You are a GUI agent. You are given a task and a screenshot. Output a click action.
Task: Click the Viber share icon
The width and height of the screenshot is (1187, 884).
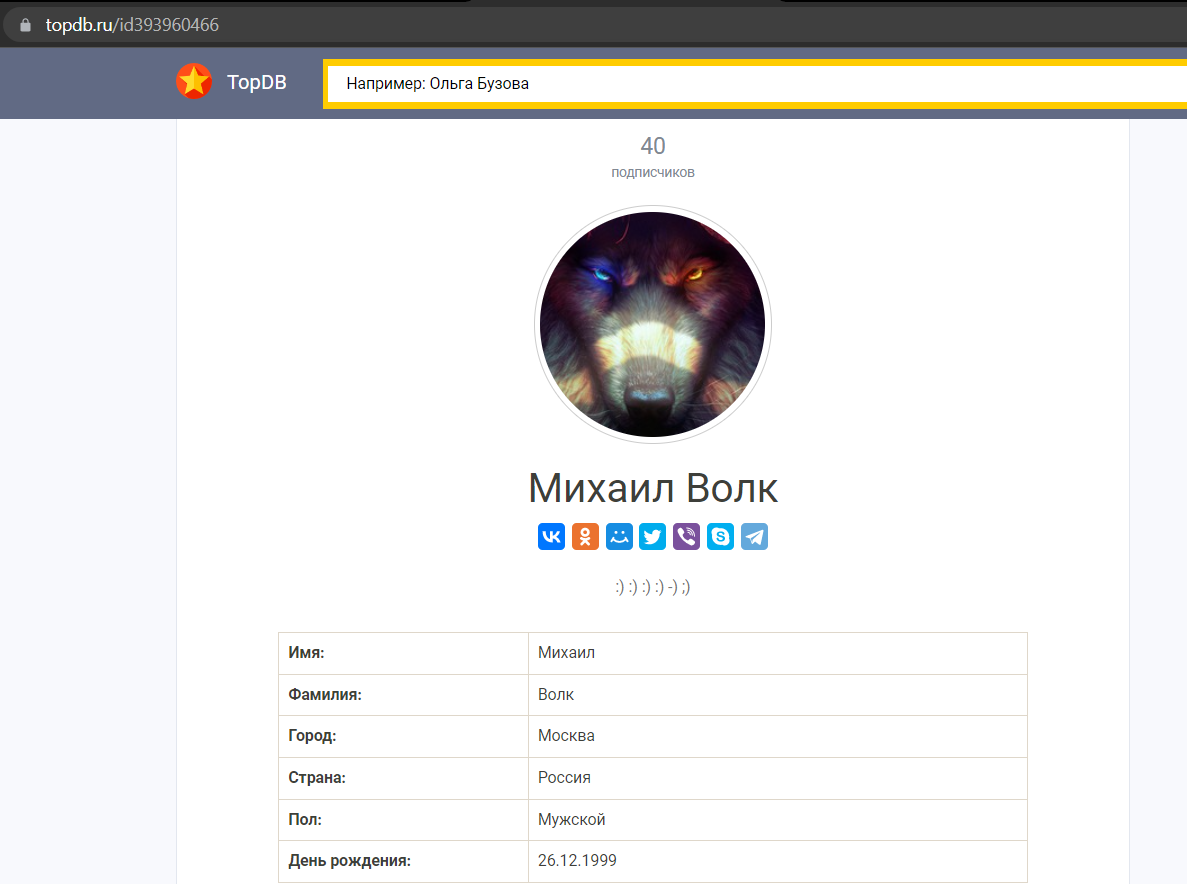(x=687, y=537)
